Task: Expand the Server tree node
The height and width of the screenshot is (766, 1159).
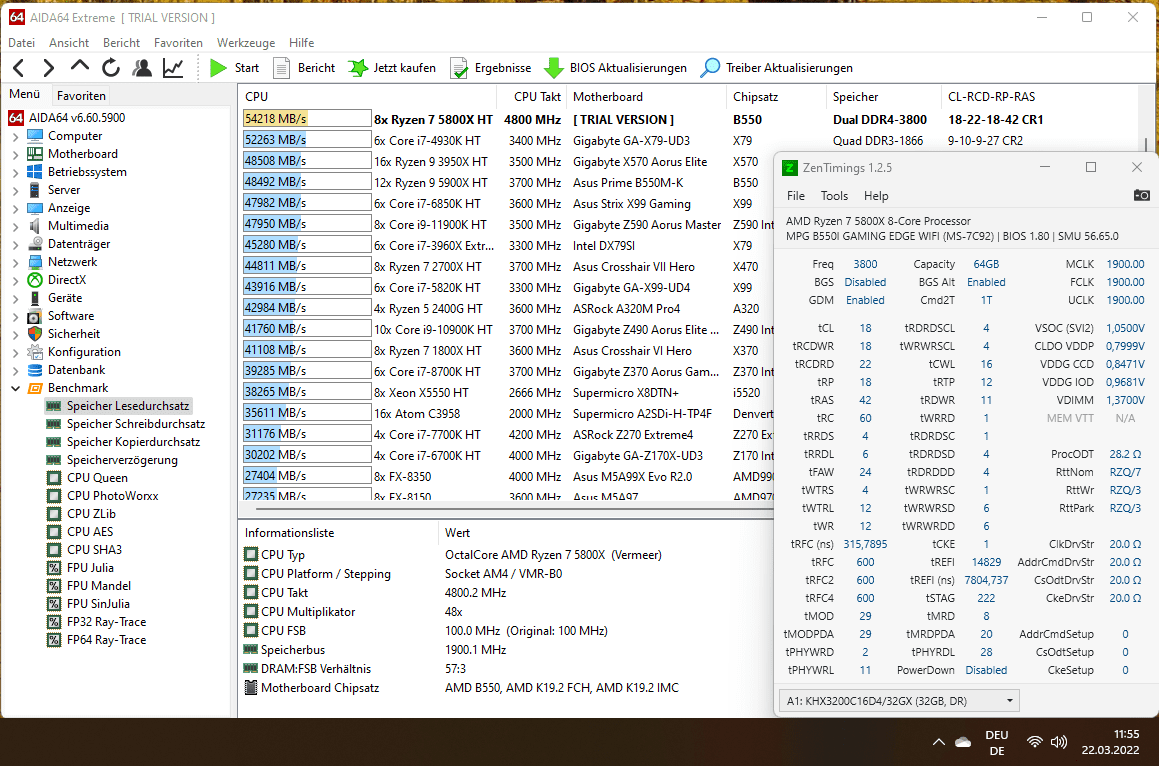Action: [x=16, y=190]
